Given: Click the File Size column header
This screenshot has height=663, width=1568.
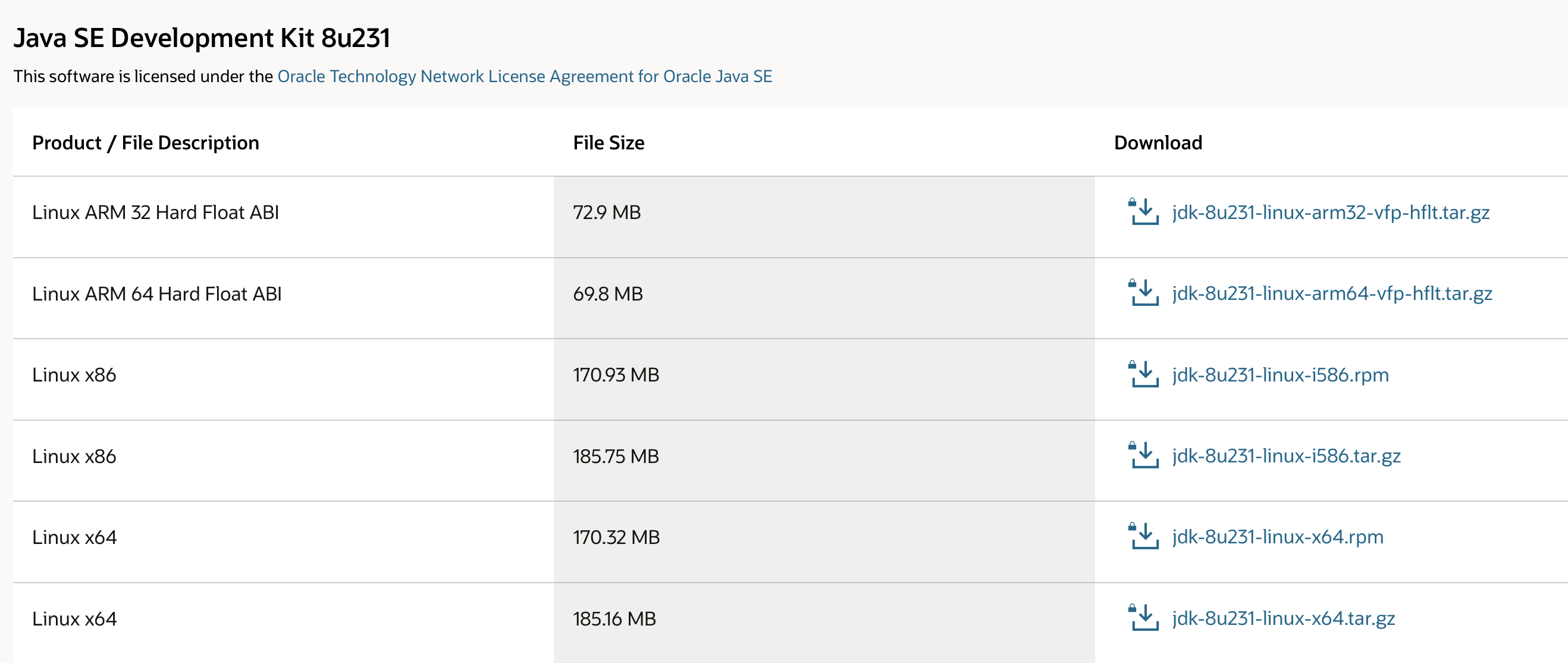Looking at the screenshot, I should tap(608, 142).
